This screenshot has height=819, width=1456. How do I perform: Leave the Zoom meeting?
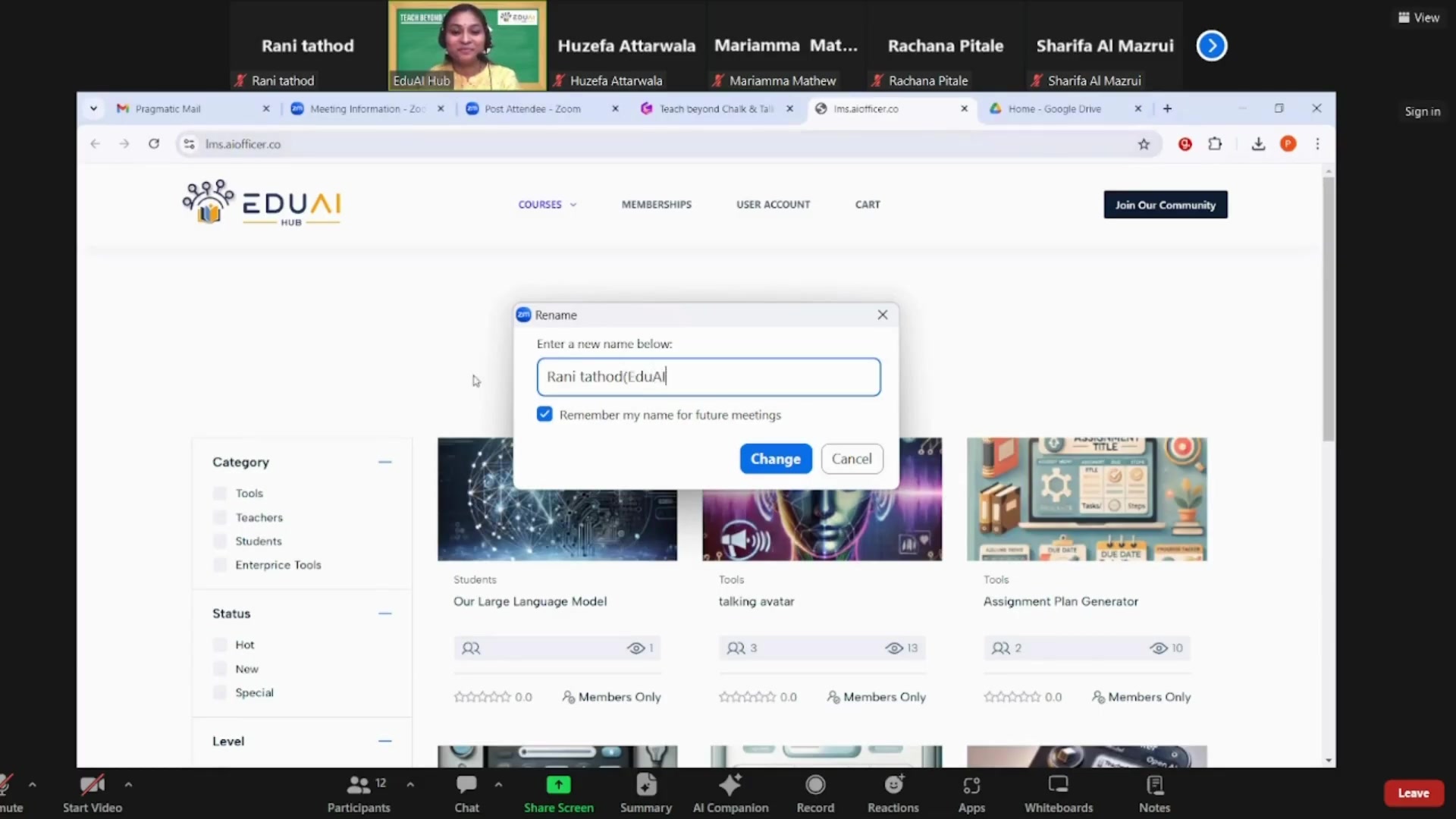(1413, 793)
